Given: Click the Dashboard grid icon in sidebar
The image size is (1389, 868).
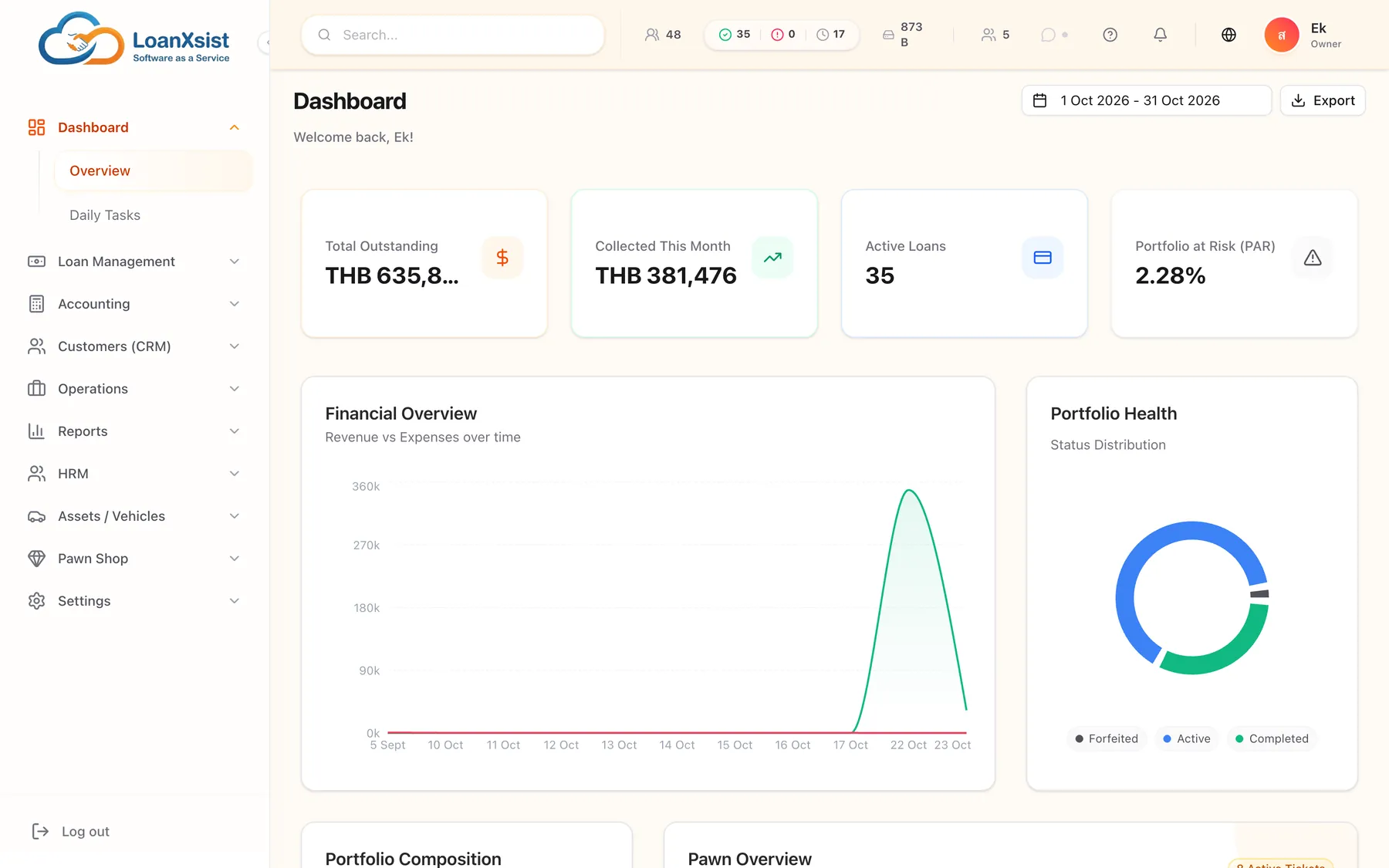Looking at the screenshot, I should 36,127.
